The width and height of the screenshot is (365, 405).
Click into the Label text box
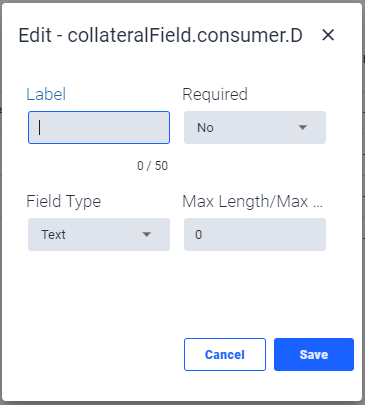tap(99, 127)
